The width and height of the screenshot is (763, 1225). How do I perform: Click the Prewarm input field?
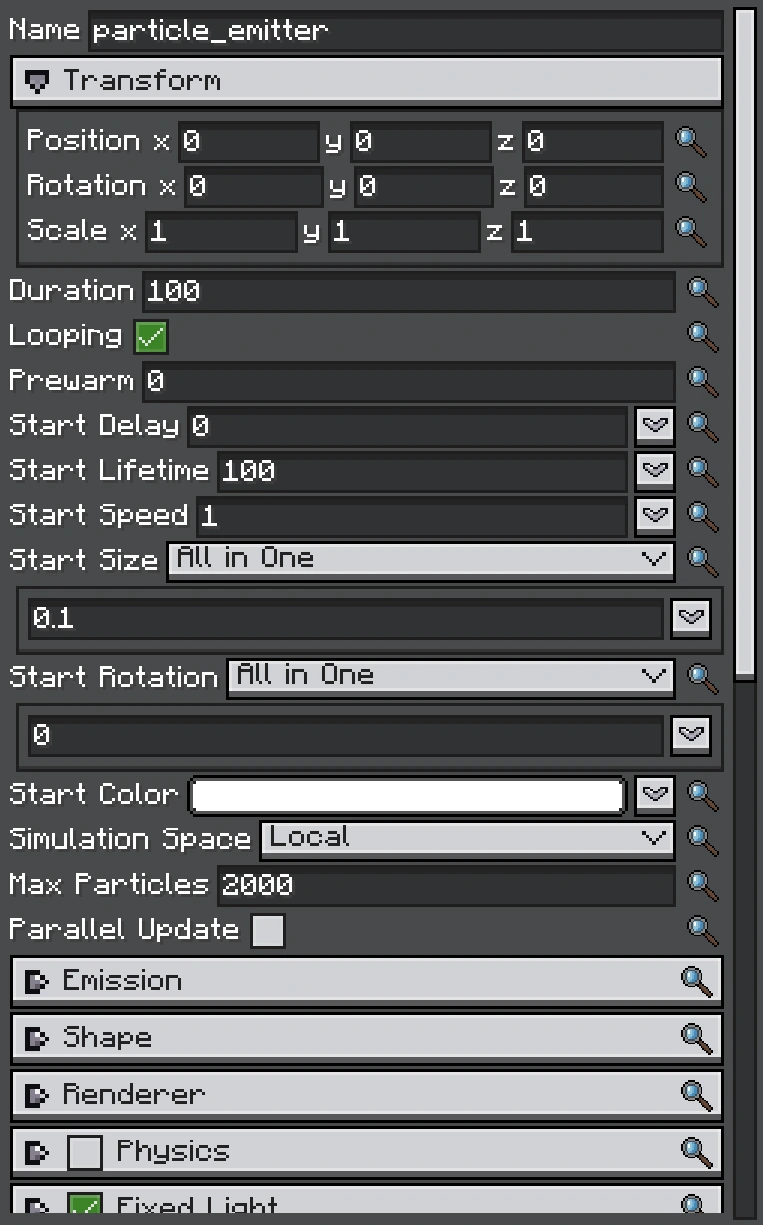[x=409, y=382]
